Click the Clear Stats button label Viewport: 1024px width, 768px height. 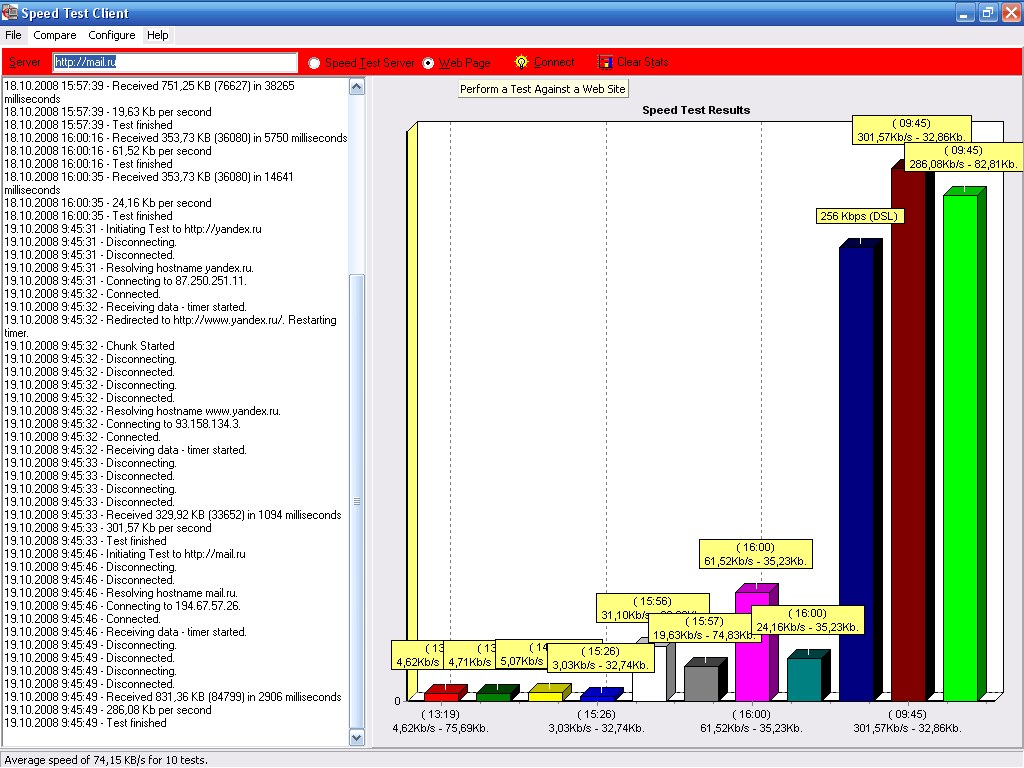[642, 62]
